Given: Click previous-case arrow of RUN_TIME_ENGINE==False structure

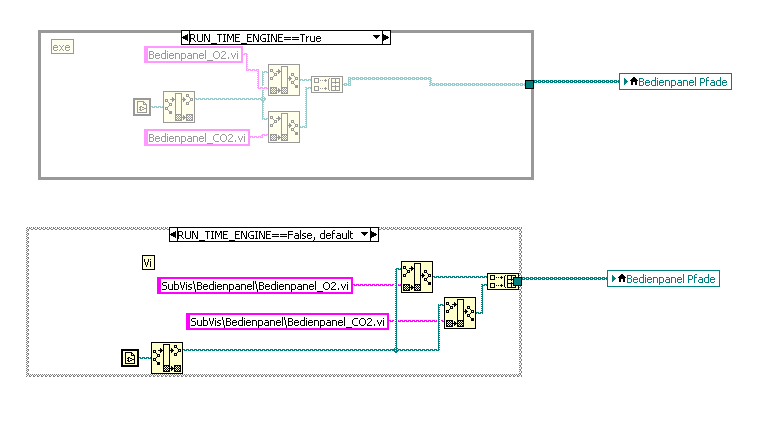Looking at the screenshot, I should [173, 235].
